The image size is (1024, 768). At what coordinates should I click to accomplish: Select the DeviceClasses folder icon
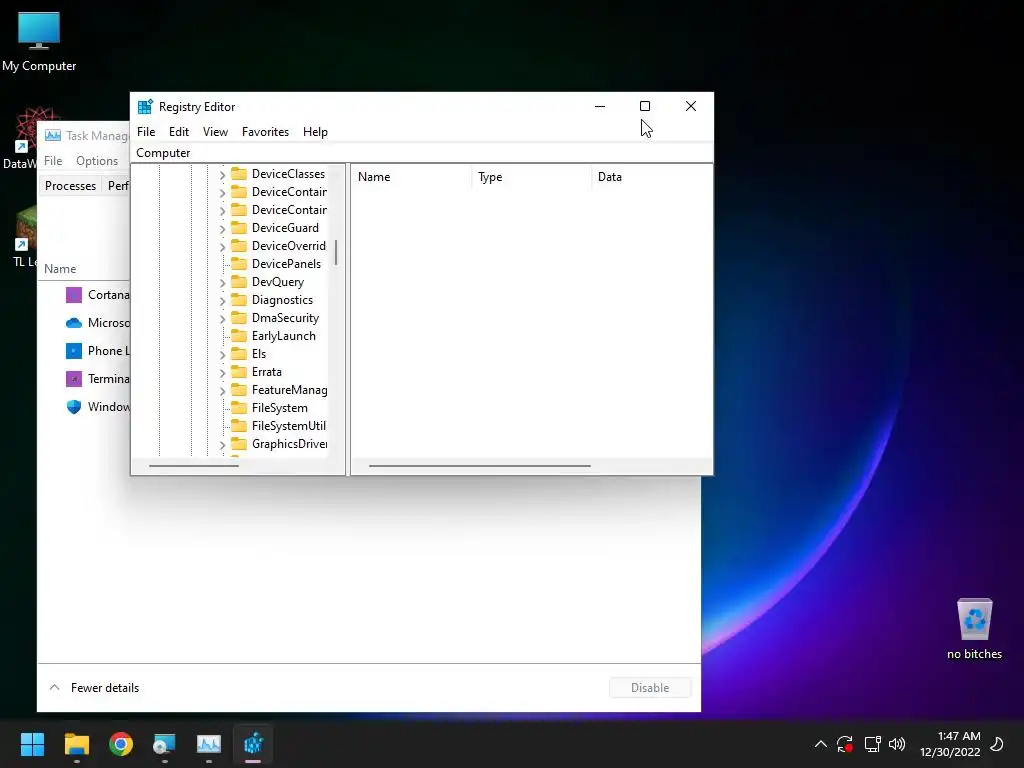(x=239, y=174)
